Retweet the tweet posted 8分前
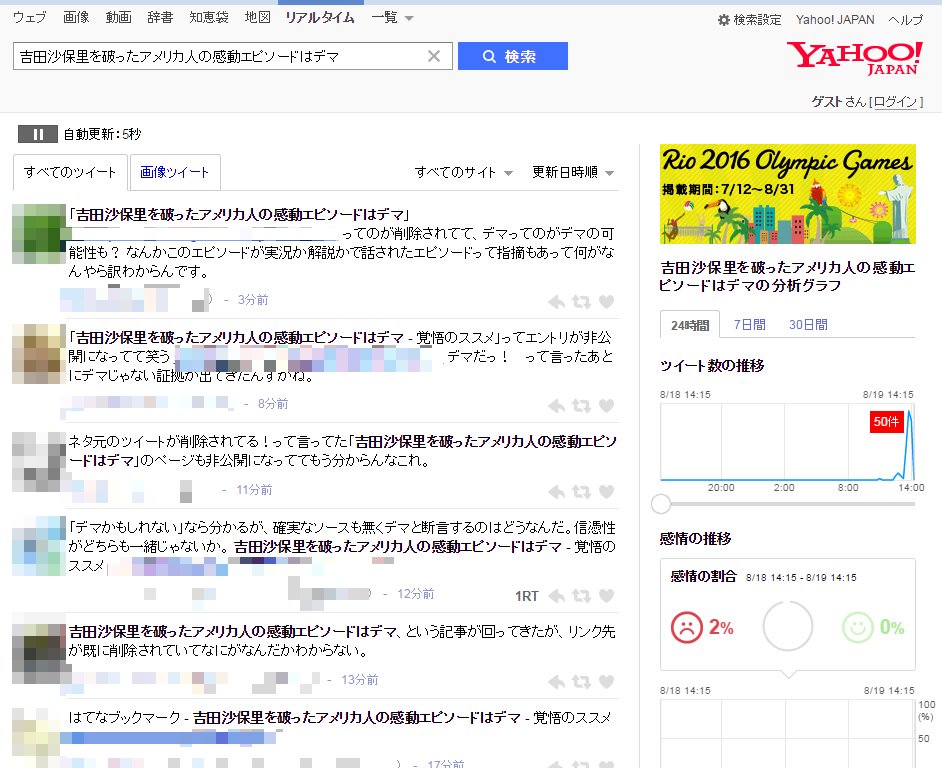Screen dimensions: 942x768 pyautogui.click(x=581, y=406)
